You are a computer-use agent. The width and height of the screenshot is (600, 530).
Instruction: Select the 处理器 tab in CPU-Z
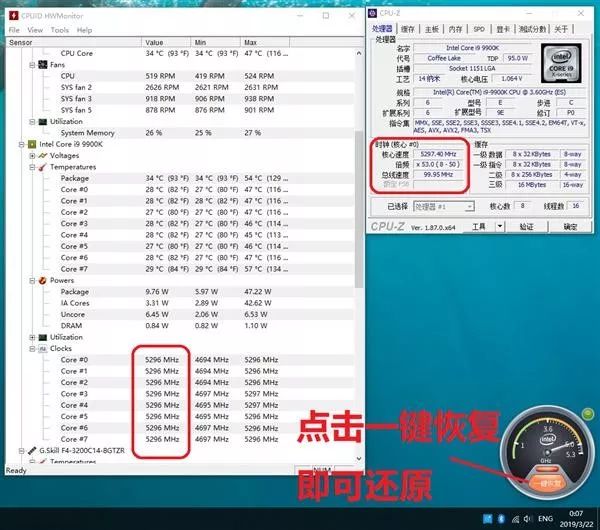[382, 29]
